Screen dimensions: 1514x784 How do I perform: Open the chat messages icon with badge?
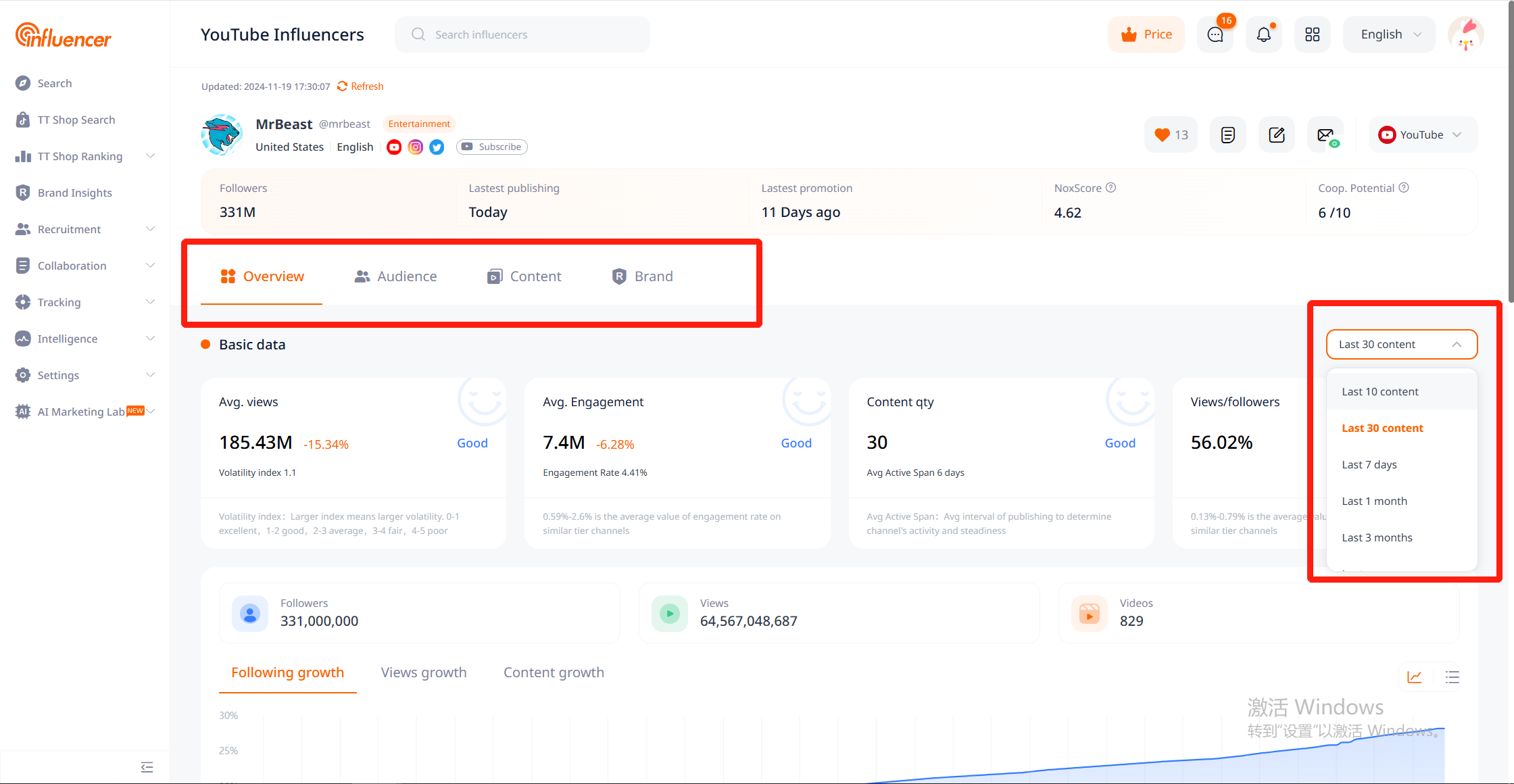1215,34
